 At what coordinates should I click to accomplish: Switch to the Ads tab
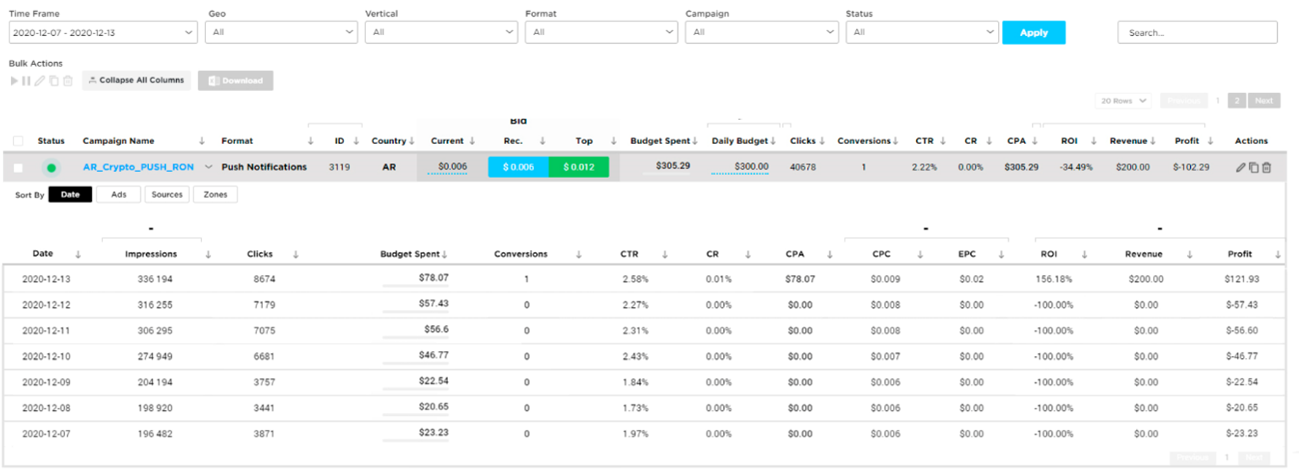tap(118, 194)
